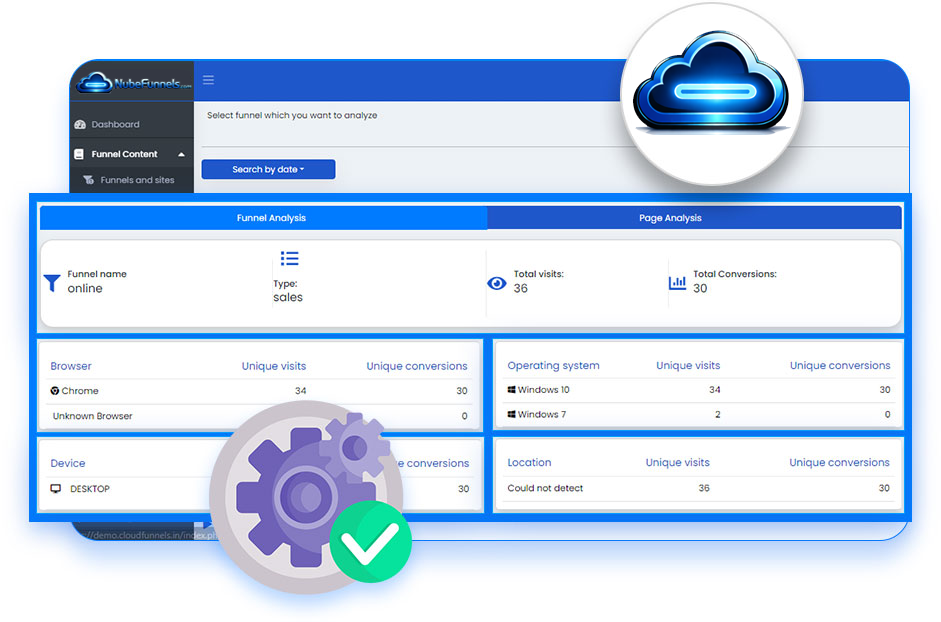The image size is (941, 622).
Task: Click the Device column header
Action: pyautogui.click(x=68, y=463)
